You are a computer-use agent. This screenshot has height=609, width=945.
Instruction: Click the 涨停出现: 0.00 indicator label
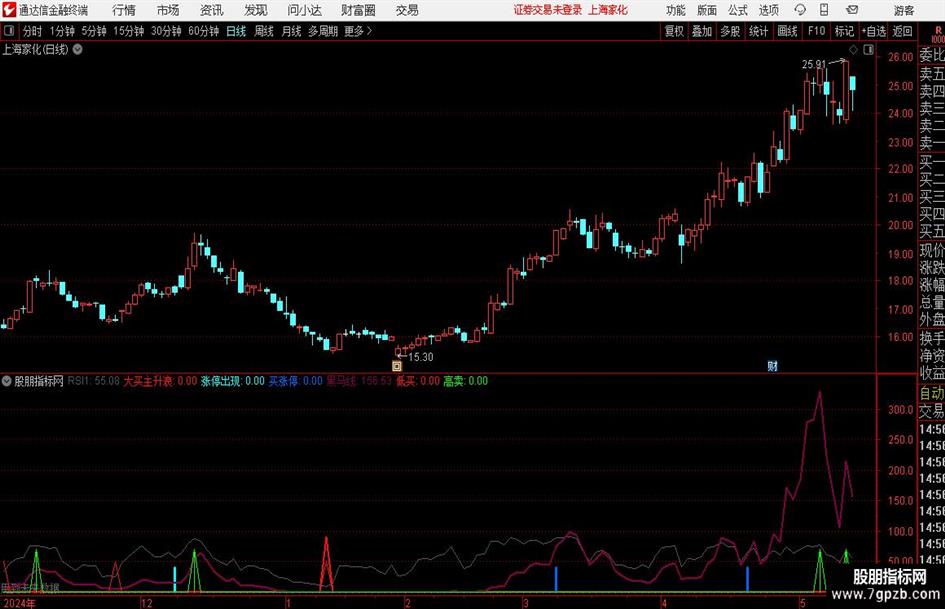tap(233, 380)
